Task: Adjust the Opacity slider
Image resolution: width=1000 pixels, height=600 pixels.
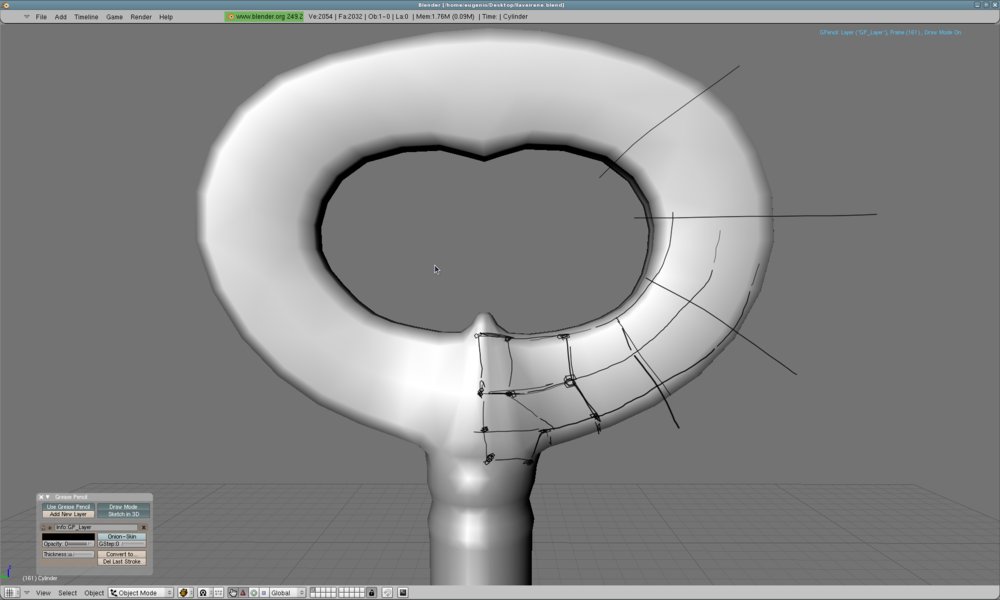Action: tap(68, 544)
